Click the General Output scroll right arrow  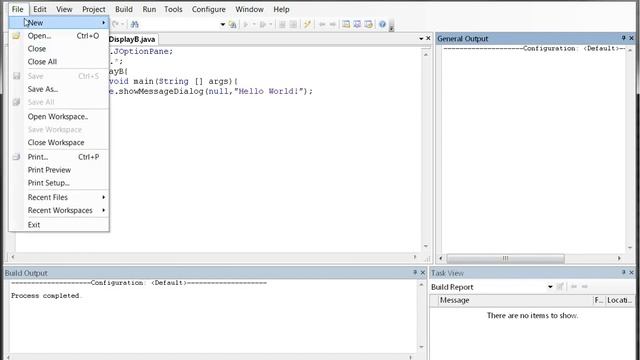[x=619, y=258]
